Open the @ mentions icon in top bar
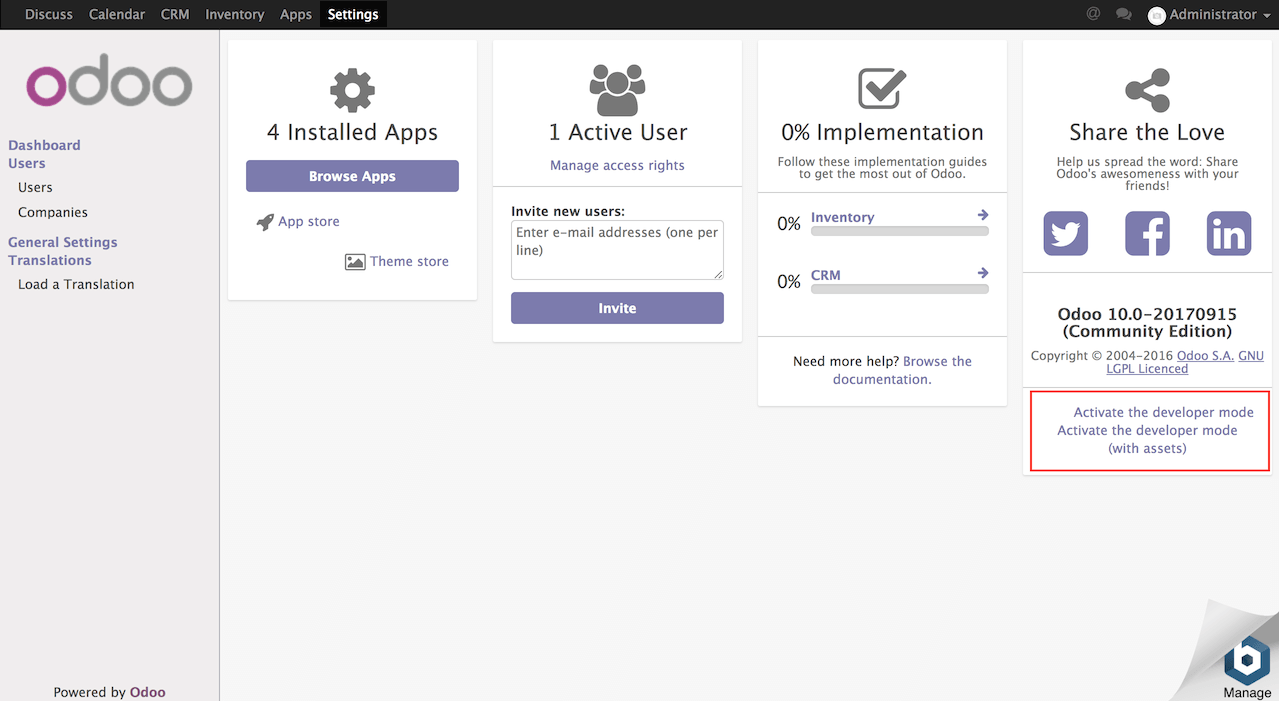This screenshot has height=701, width=1279. [1093, 14]
